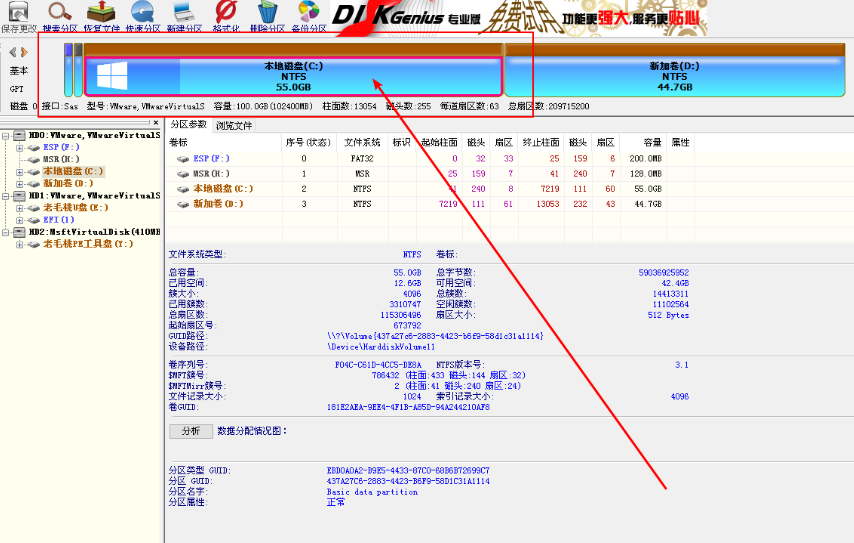
Task: Select 老毛桃PE工具盘(Y:) in the tree
Action: click(88, 244)
